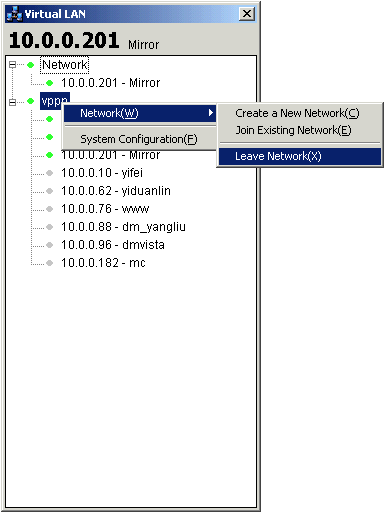
Task: Select the Network root tree item
Action: coord(64,65)
